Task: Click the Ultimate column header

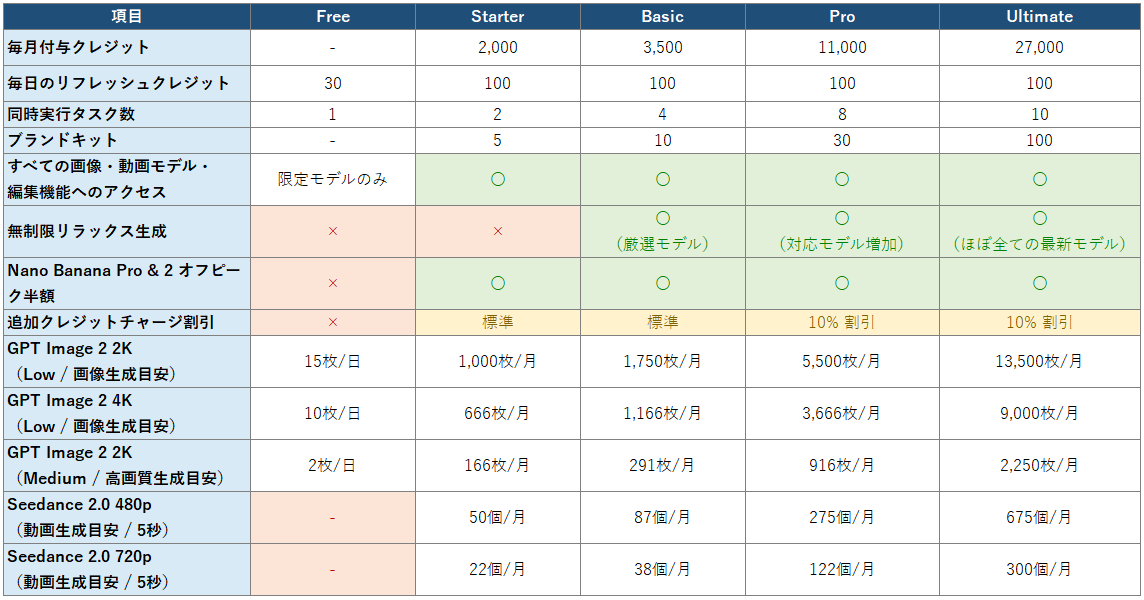Action: coord(1040,16)
